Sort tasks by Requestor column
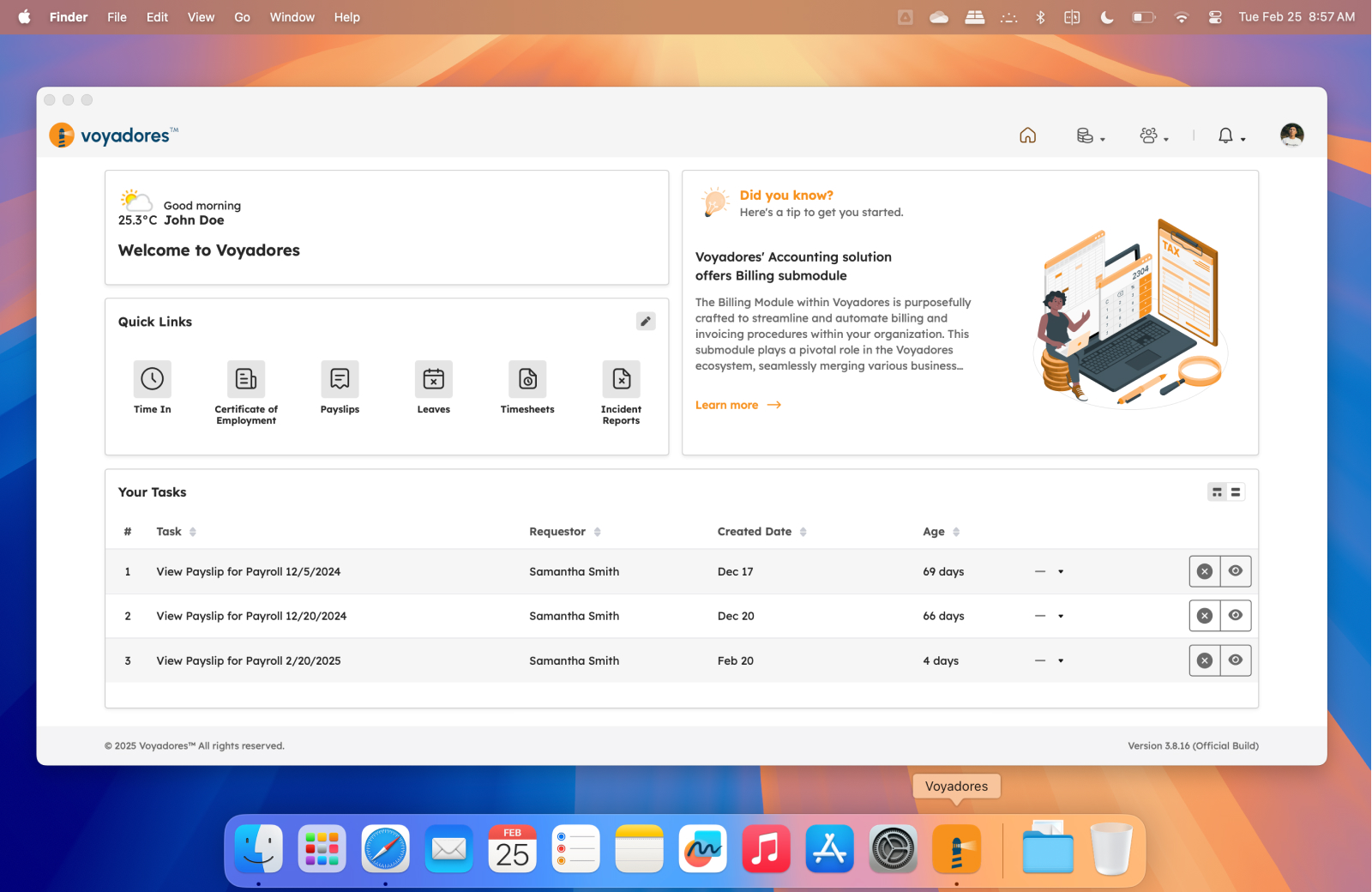The image size is (1372, 892). (598, 532)
